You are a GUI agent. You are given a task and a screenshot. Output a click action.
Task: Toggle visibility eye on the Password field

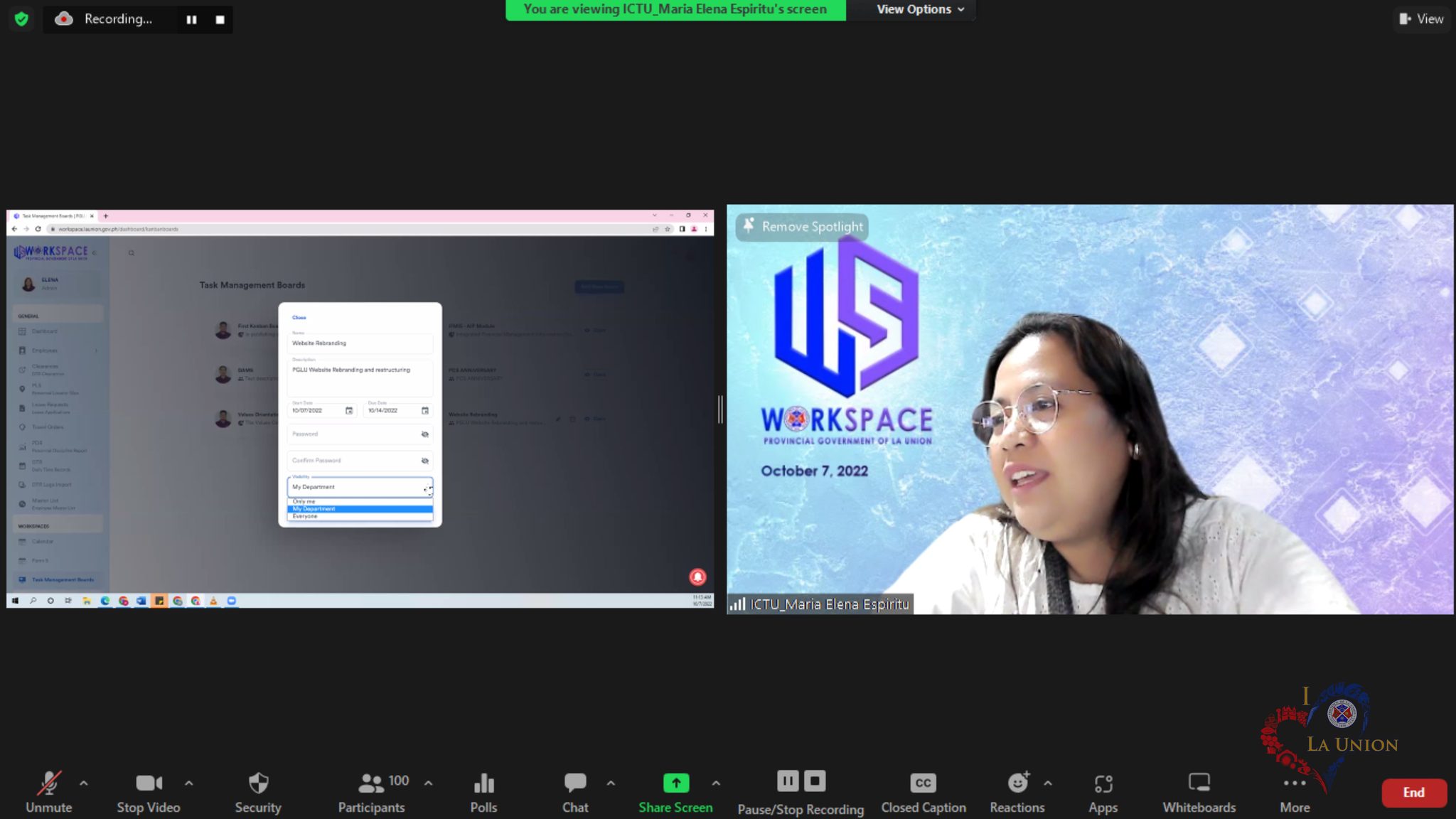click(425, 434)
